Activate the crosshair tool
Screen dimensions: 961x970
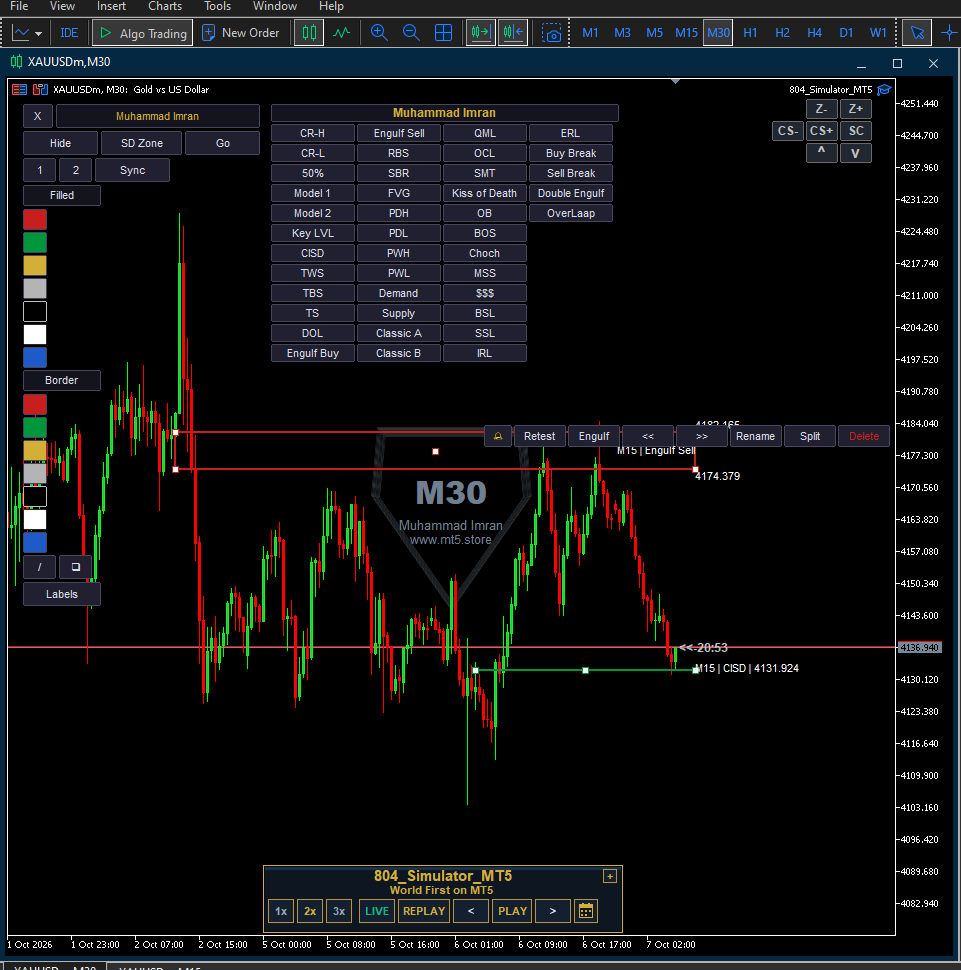(x=949, y=33)
